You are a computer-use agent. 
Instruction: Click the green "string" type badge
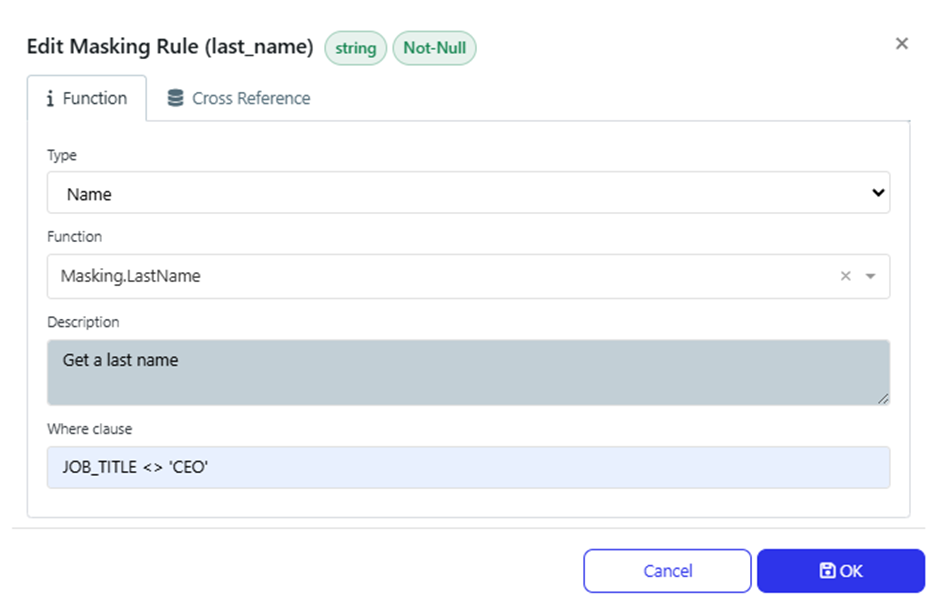coord(355,47)
